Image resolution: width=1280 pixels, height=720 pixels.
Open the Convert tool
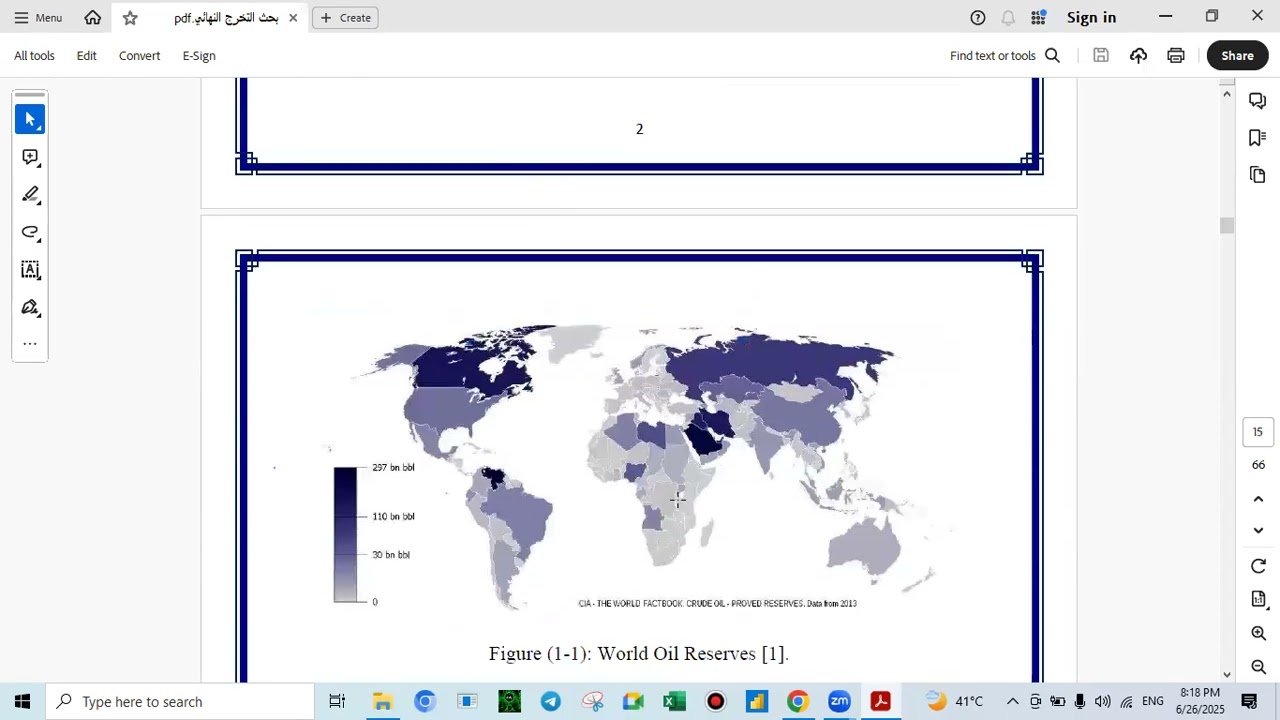139,55
